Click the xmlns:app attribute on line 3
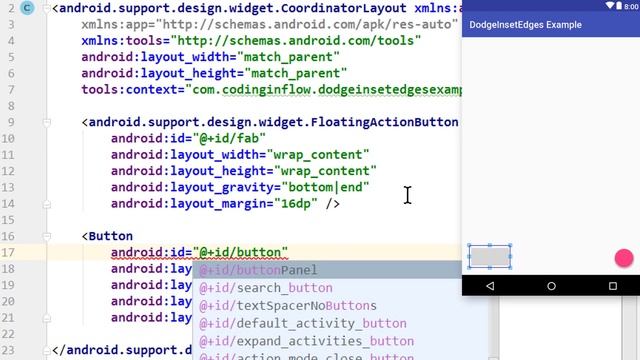The image size is (640, 360). click(269, 24)
